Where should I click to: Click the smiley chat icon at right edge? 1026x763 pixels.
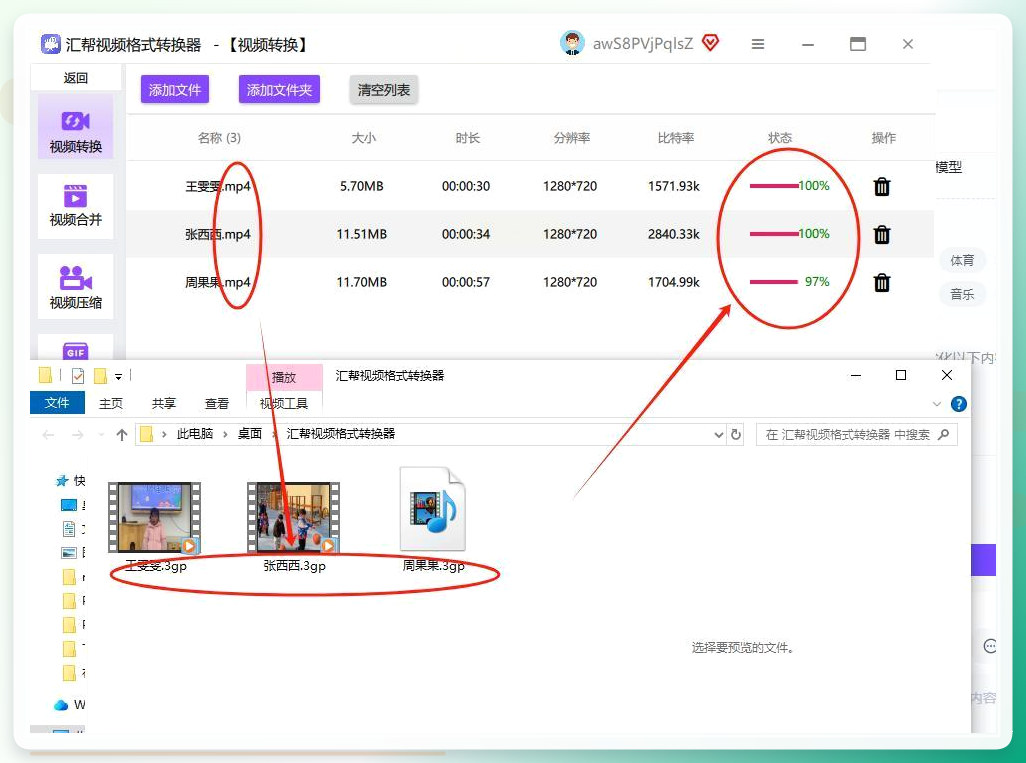pos(990,647)
